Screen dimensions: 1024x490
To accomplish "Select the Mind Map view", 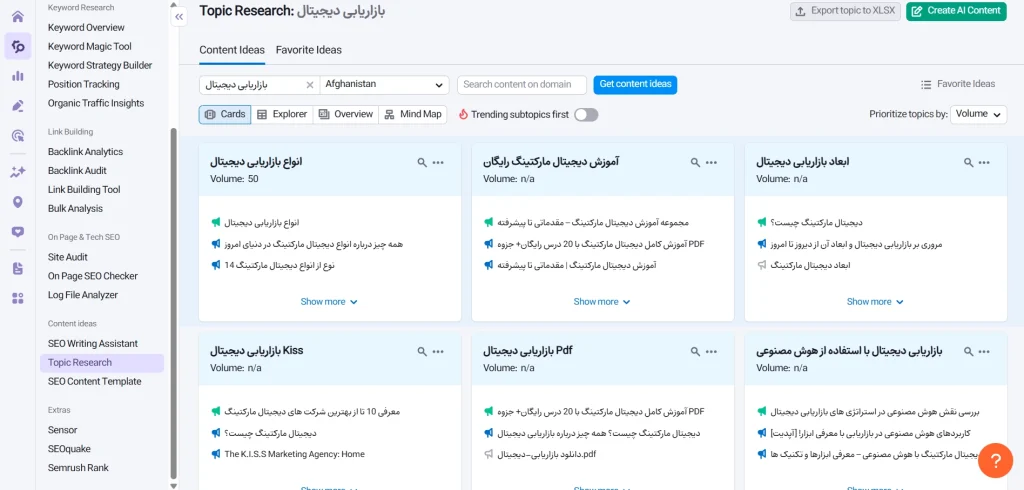I will pos(413,114).
